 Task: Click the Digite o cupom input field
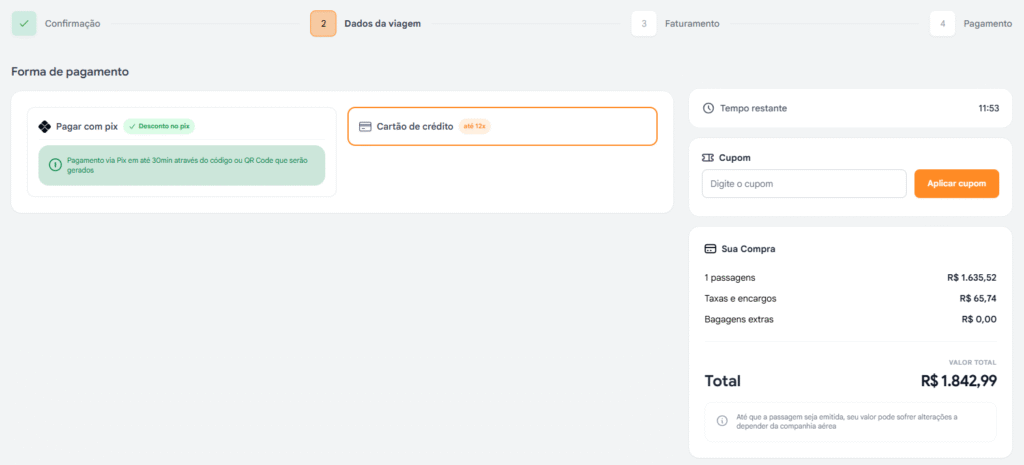(x=803, y=184)
